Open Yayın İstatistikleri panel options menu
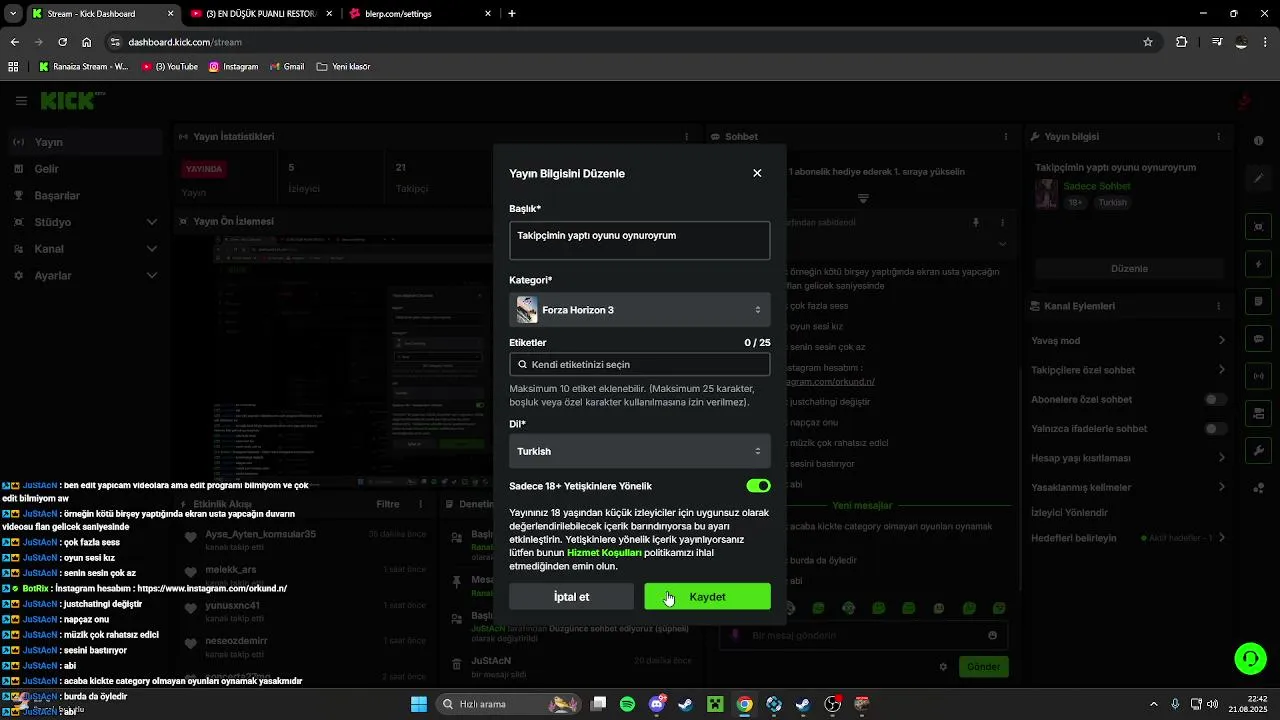The height and width of the screenshot is (720, 1280). point(686,136)
